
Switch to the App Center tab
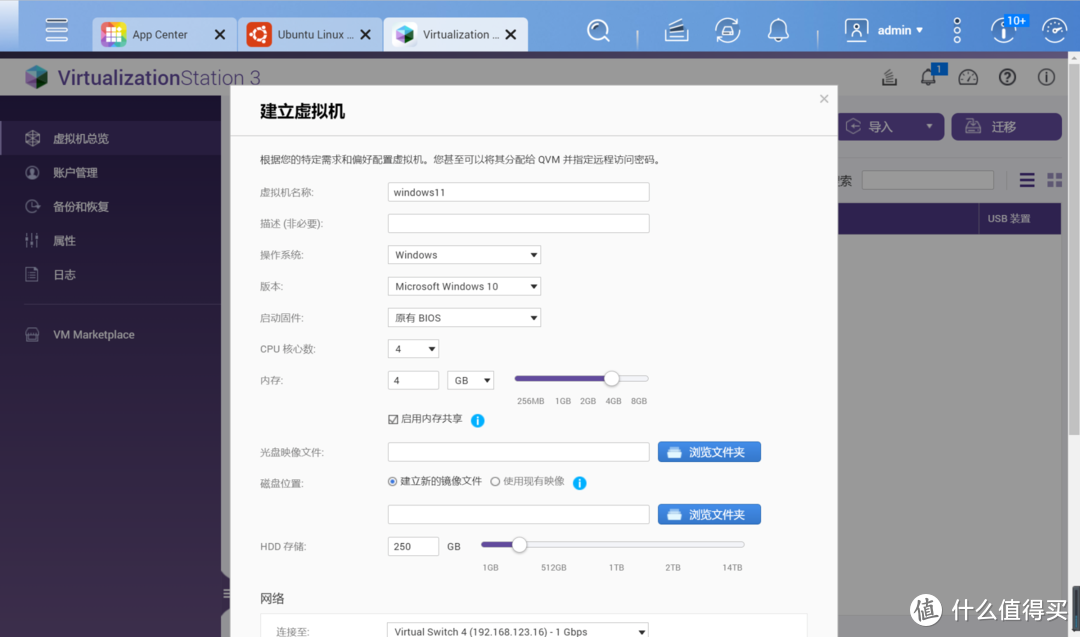[x=163, y=34]
